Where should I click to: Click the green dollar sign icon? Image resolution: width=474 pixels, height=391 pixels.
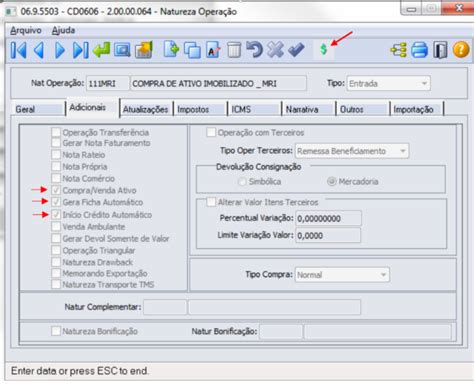[x=323, y=50]
